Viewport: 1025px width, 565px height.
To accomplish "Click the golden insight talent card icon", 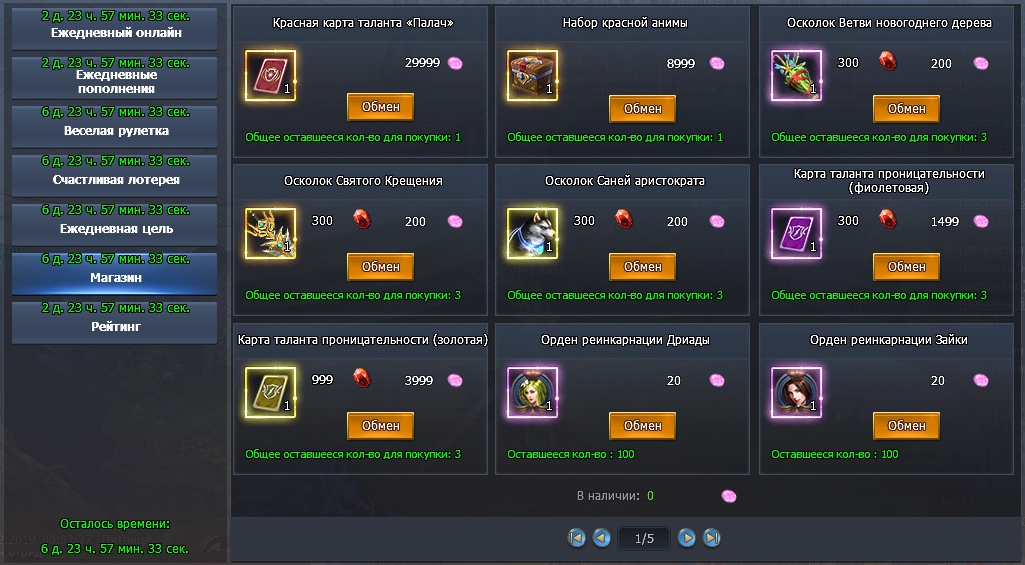I will pos(270,392).
